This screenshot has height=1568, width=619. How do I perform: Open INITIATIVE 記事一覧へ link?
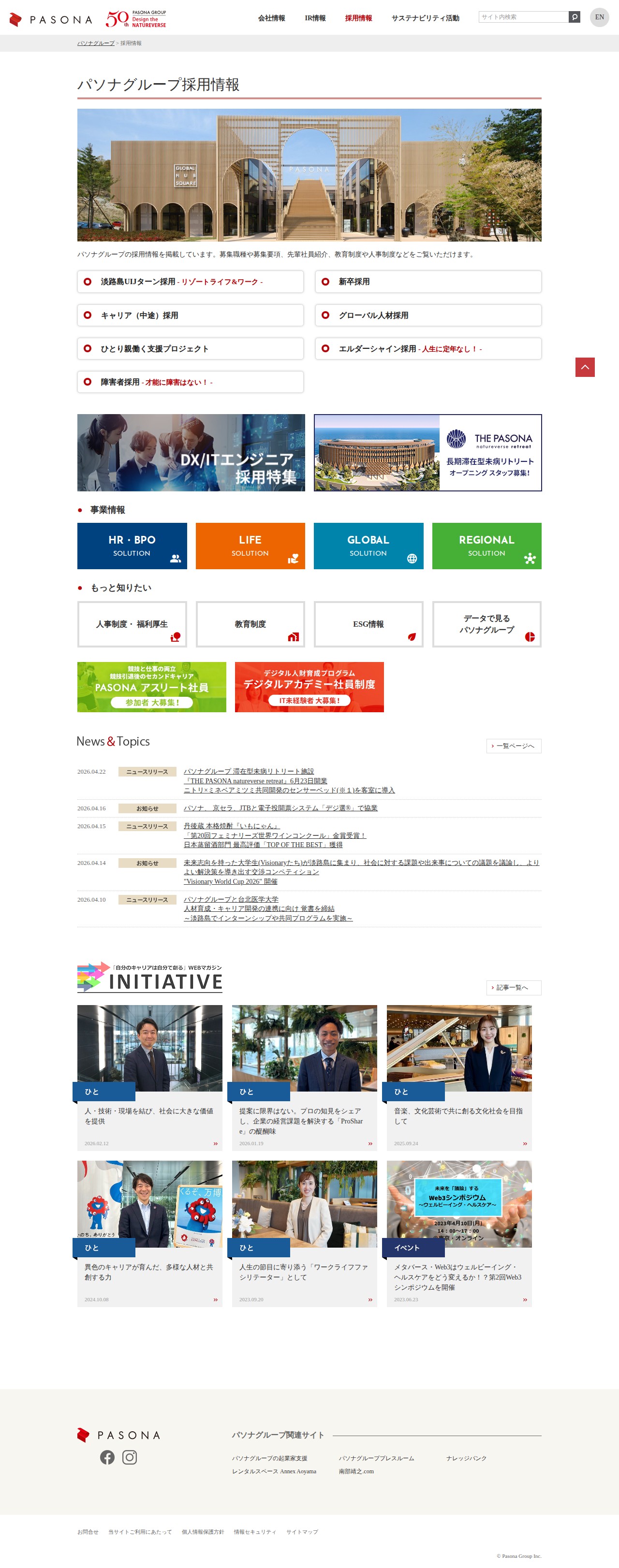pos(514,987)
